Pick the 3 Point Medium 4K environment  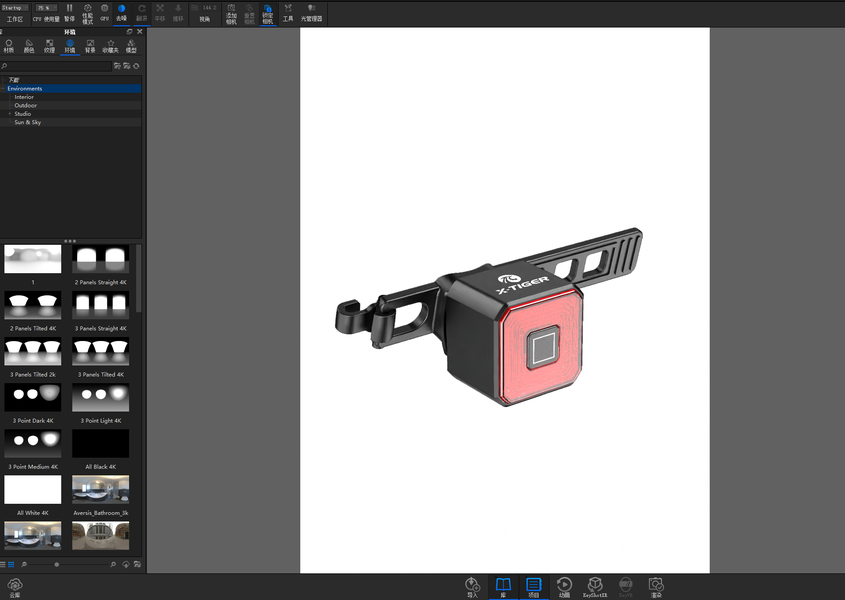pyautogui.click(x=33, y=444)
